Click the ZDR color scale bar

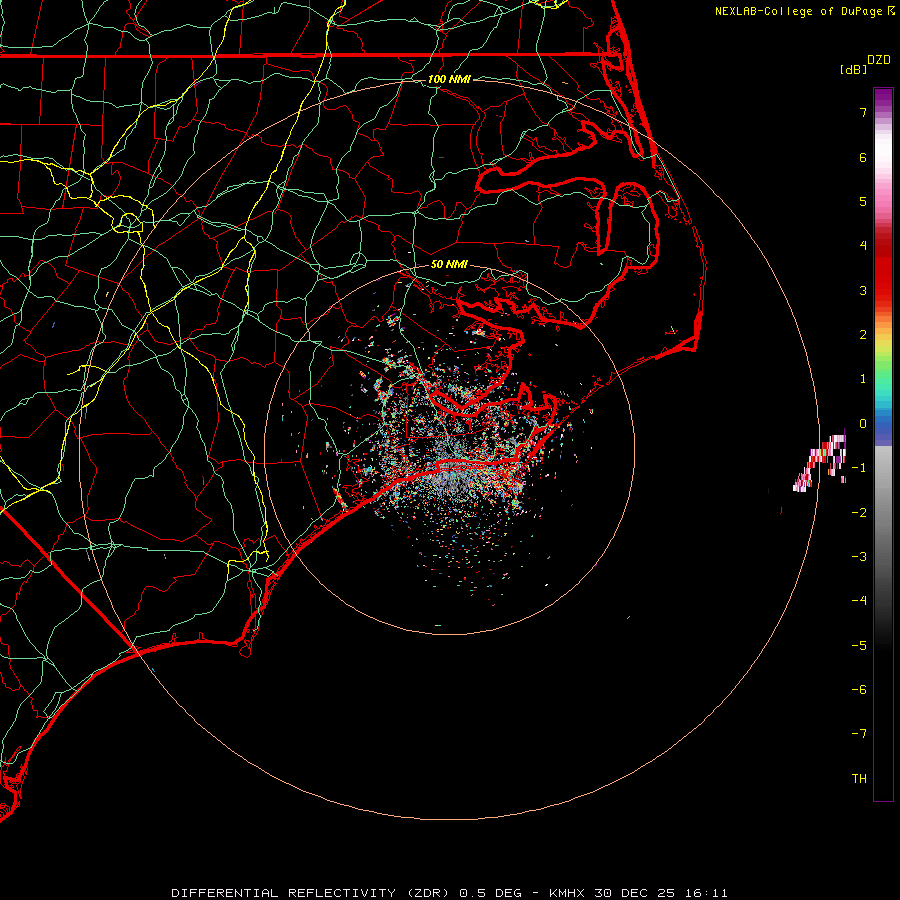tap(883, 444)
